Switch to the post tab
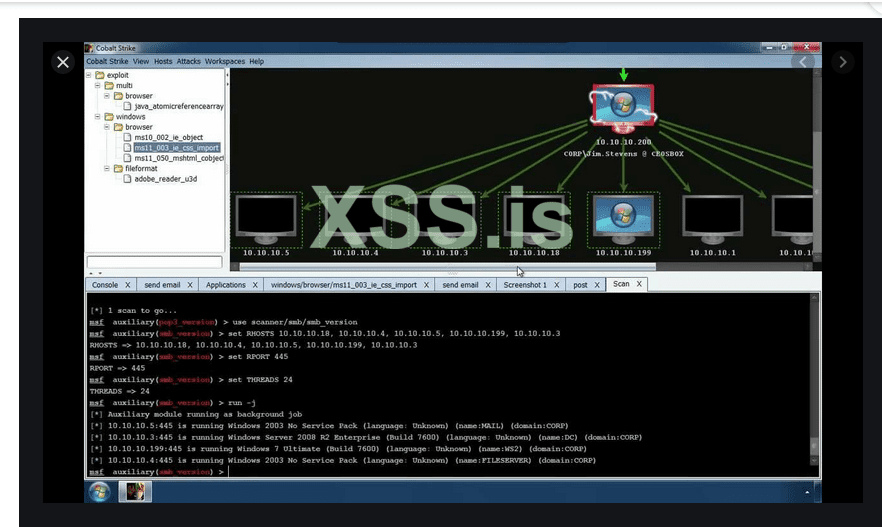Screen dimensions: 882x527 pyautogui.click(x=580, y=285)
